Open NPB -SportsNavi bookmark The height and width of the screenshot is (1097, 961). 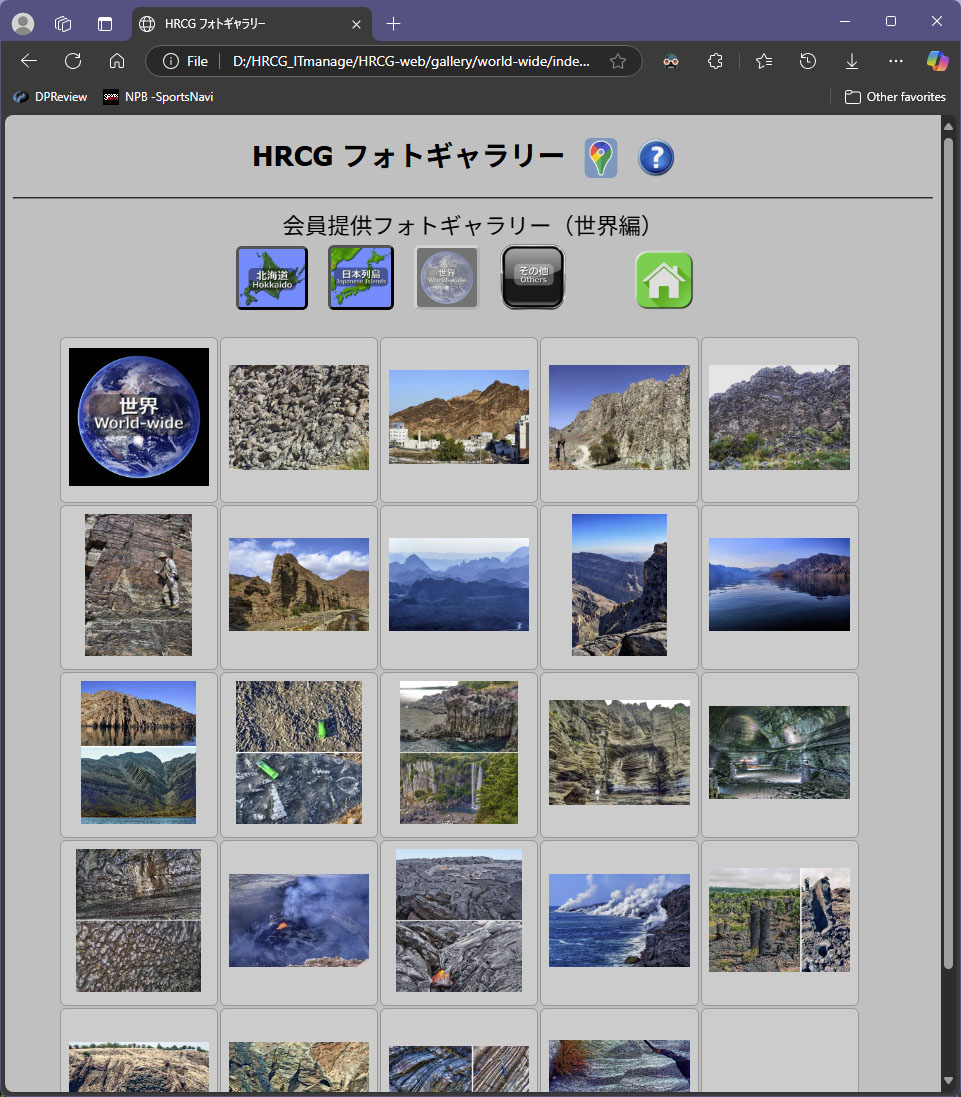159,97
